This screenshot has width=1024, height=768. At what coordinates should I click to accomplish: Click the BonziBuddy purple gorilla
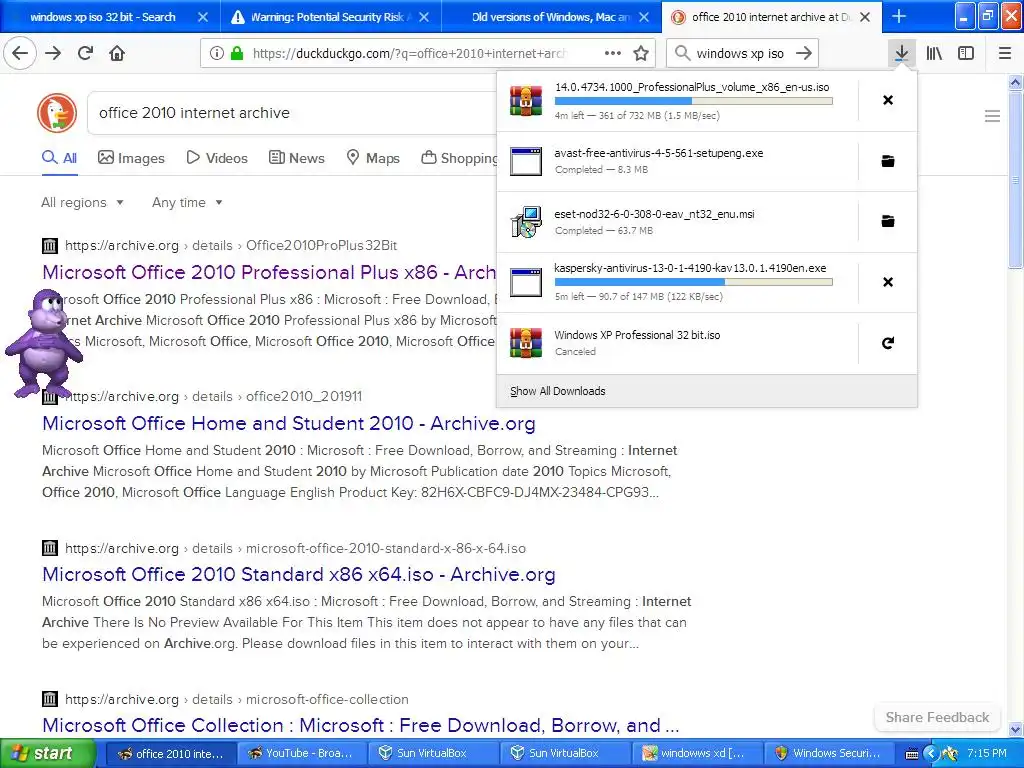[x=44, y=343]
